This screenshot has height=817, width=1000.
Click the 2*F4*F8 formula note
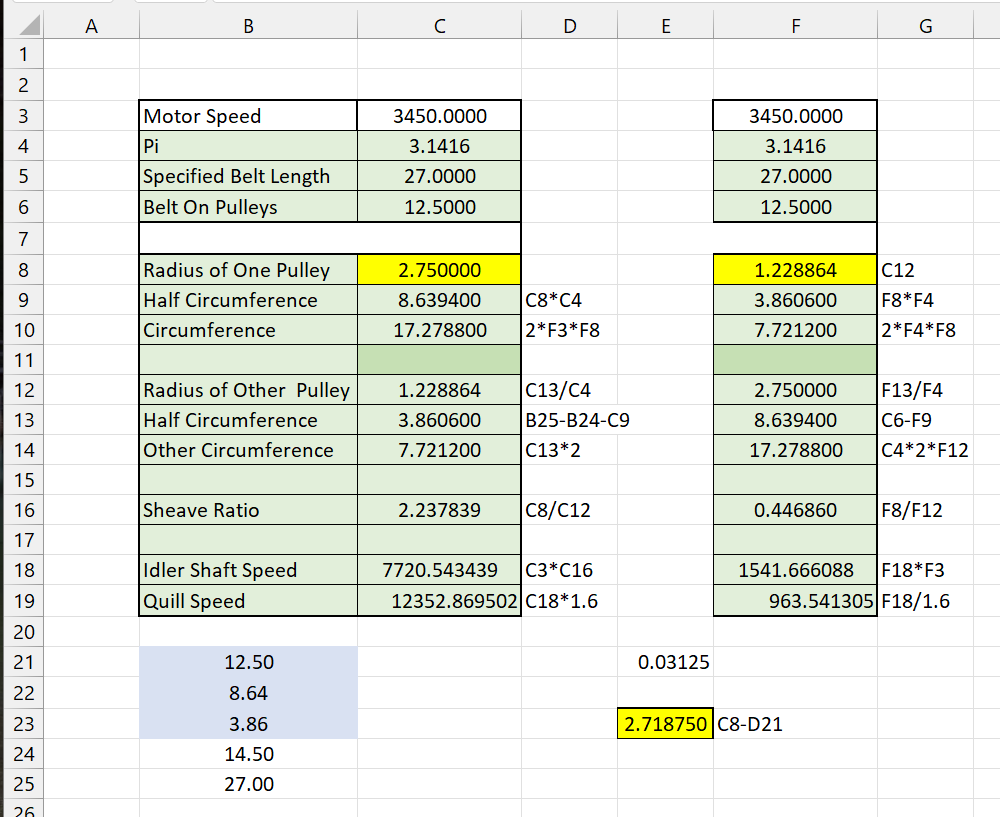coord(918,330)
